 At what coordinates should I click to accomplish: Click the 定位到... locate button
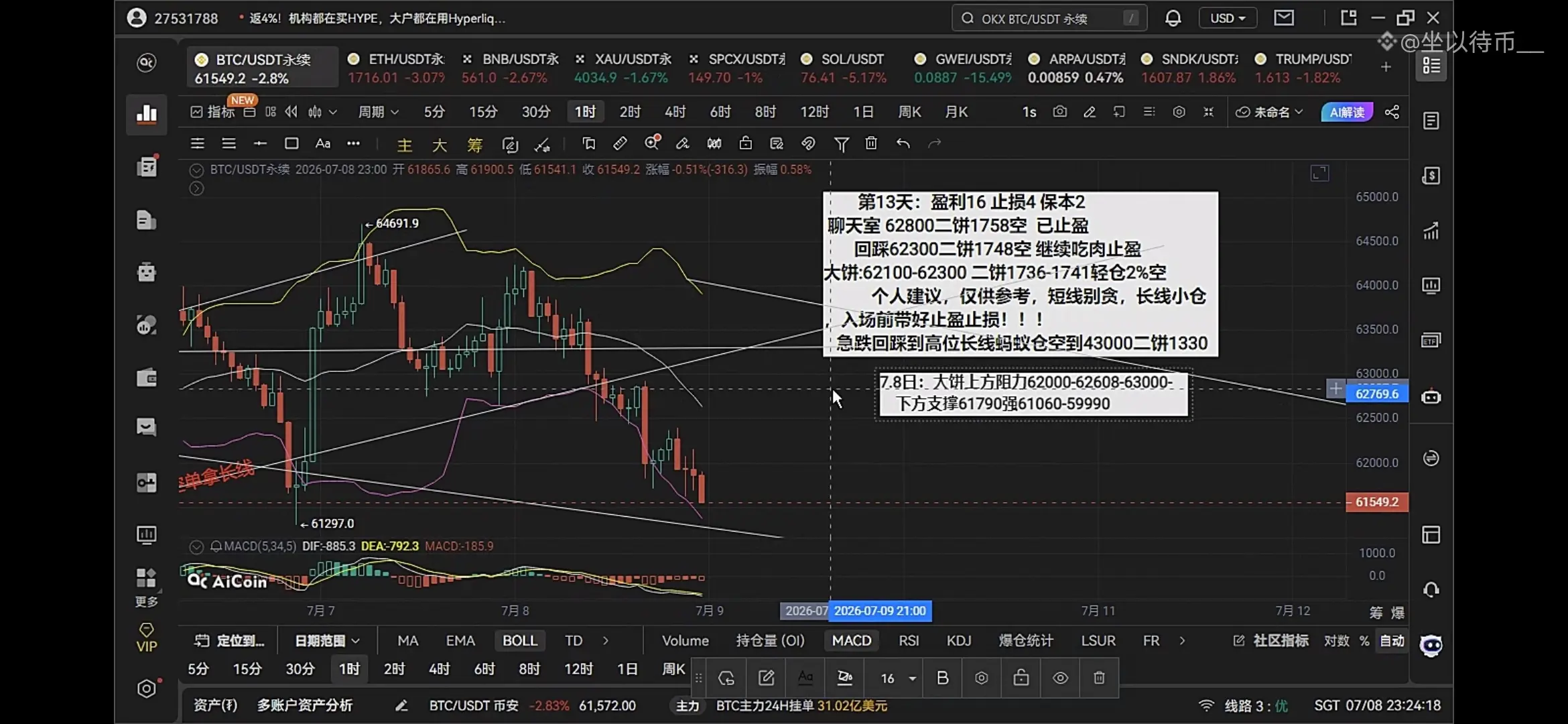(229, 641)
